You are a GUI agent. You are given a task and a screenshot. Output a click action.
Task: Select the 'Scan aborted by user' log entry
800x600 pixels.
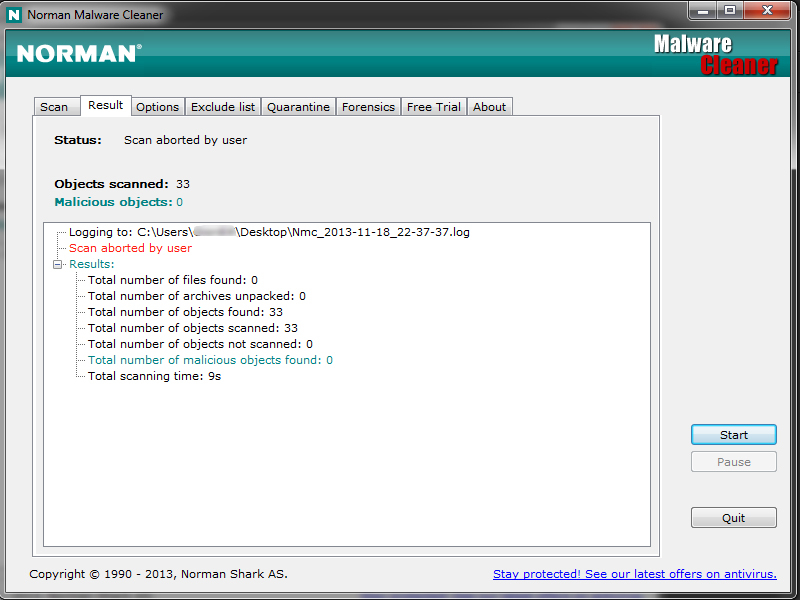130,248
